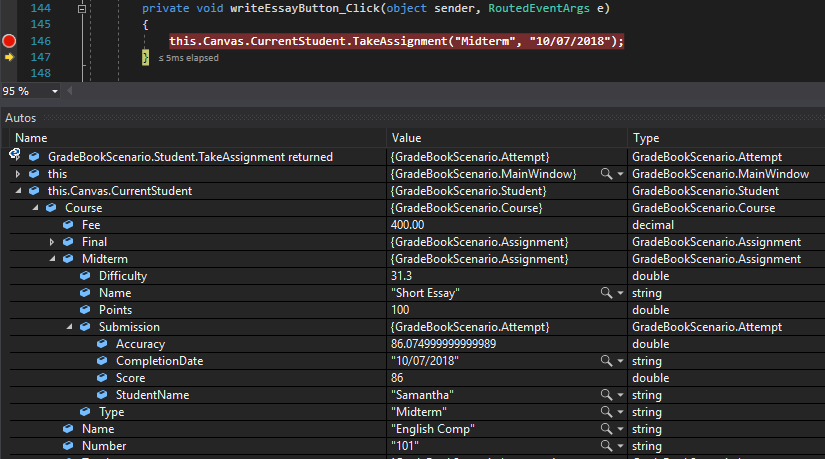This screenshot has width=825, height=459.
Task: Click the property icon beside Submission
Action: pyautogui.click(x=85, y=327)
